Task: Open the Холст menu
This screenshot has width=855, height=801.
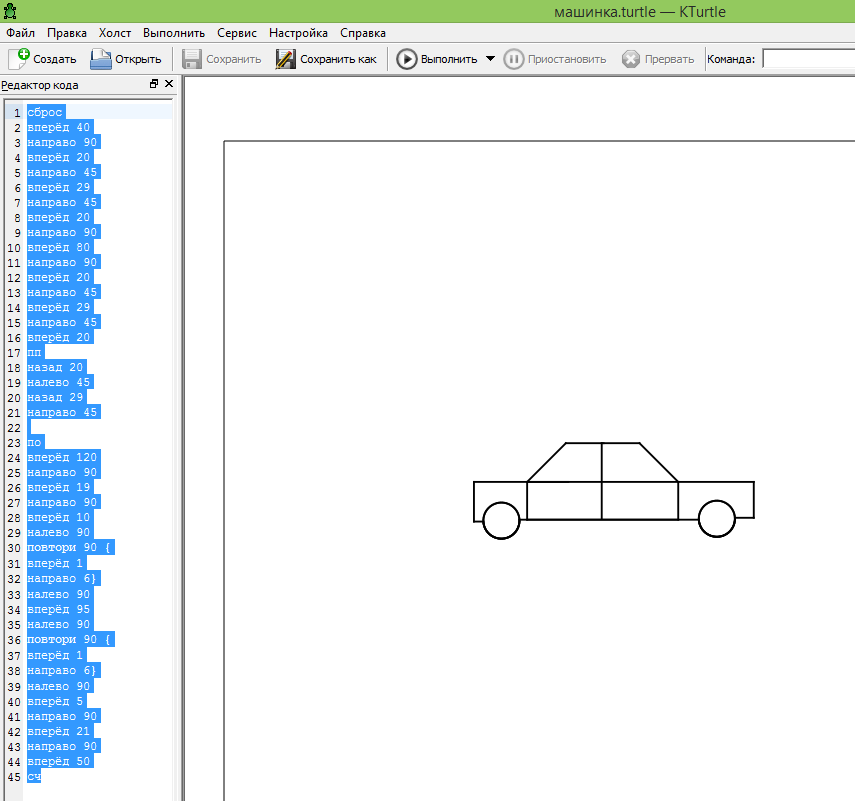Action: pos(115,33)
